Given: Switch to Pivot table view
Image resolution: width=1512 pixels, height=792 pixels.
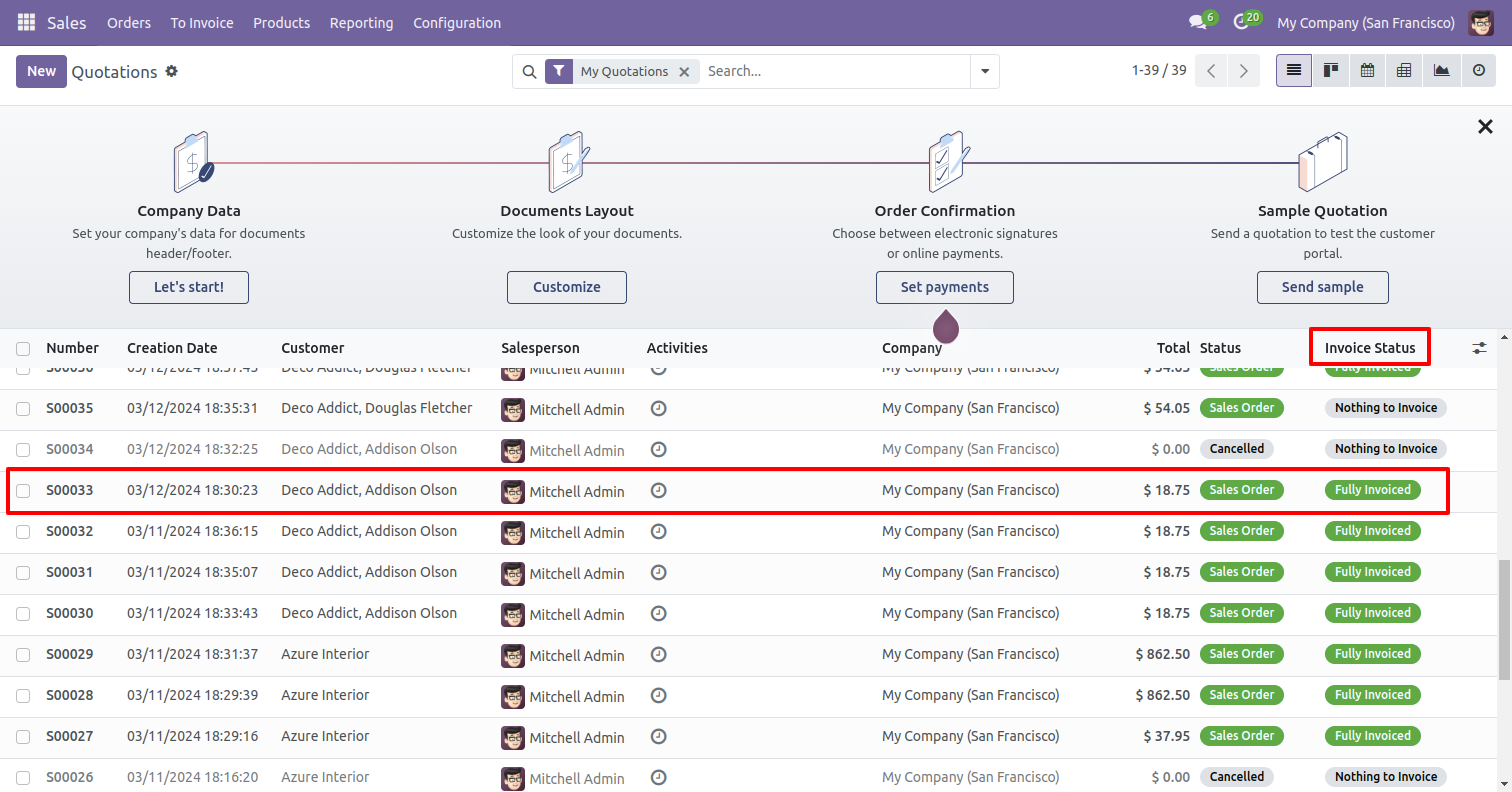Looking at the screenshot, I should pyautogui.click(x=1404, y=71).
